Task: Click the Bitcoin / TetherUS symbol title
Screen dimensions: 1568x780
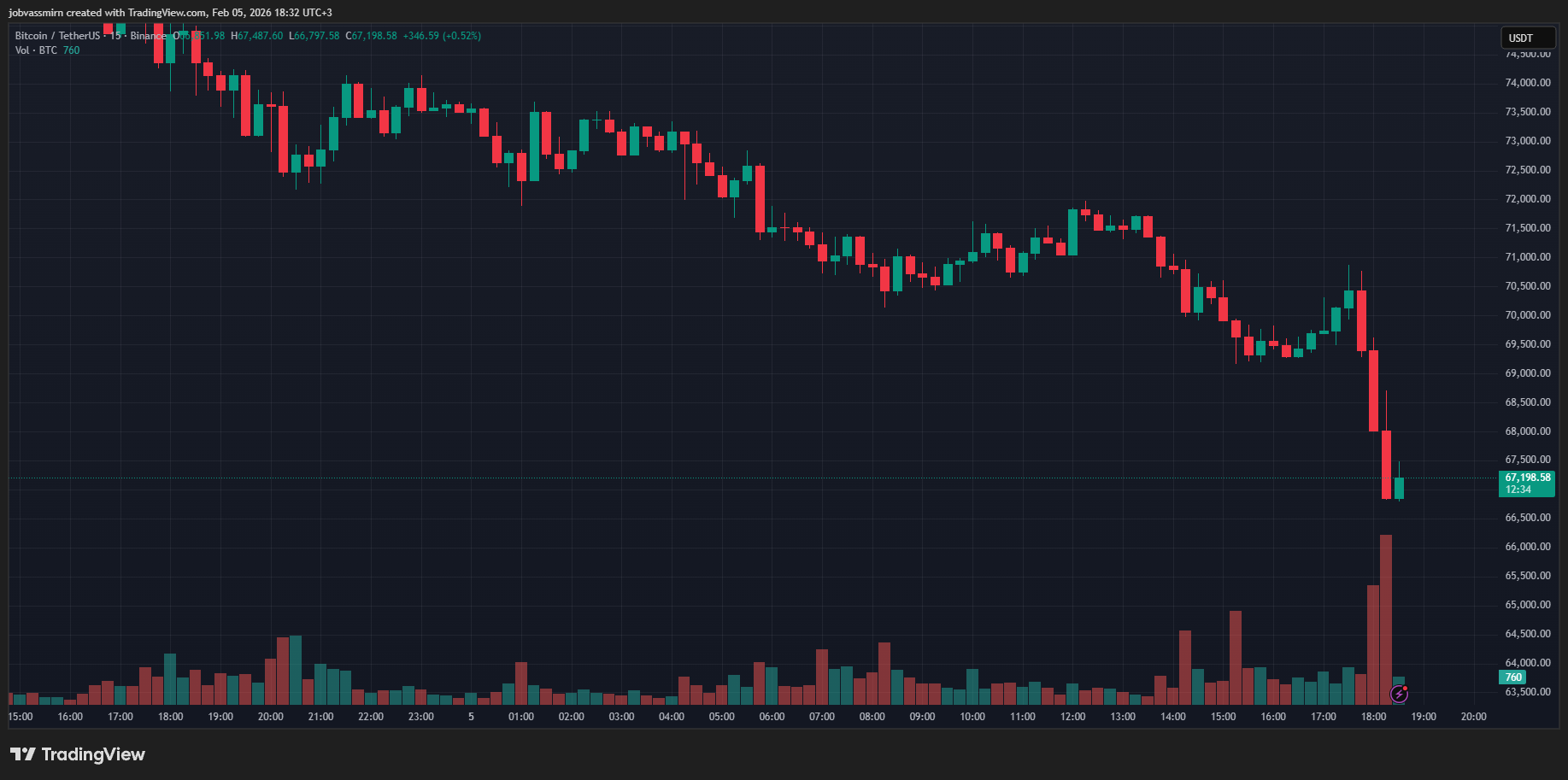Action: click(57, 36)
